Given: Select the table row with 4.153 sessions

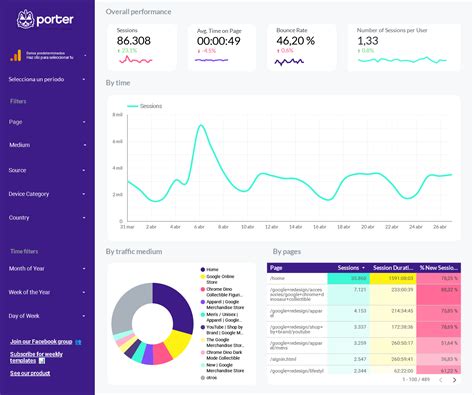Looking at the screenshot, I should [364, 313].
